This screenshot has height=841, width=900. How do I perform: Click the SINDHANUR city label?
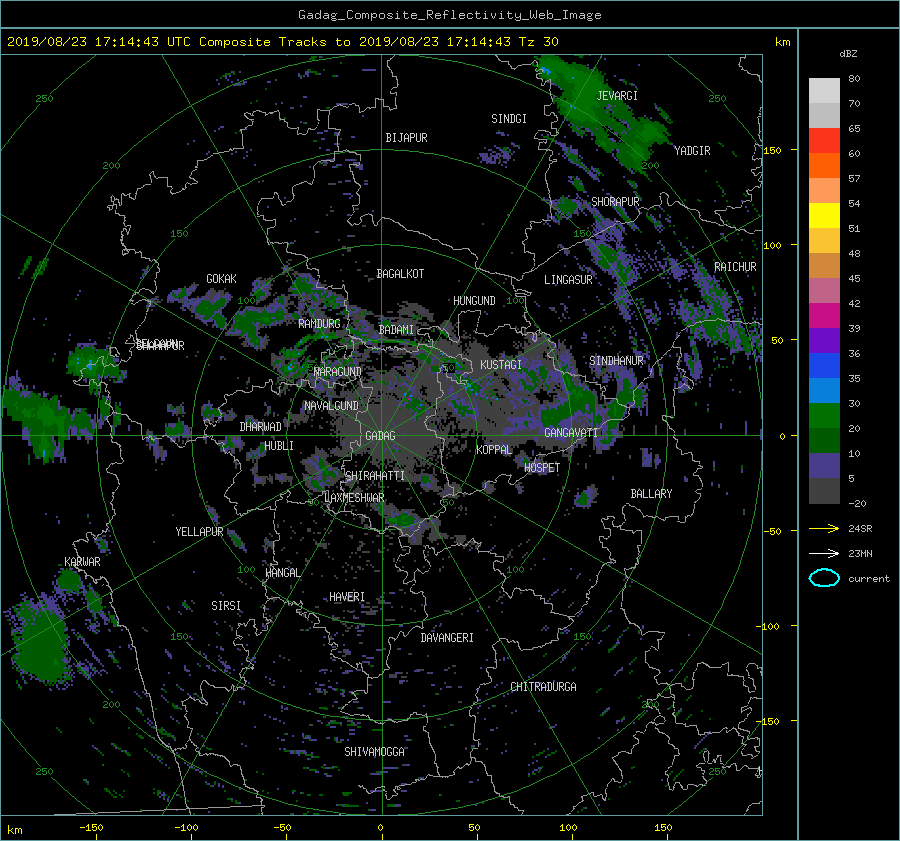point(616,361)
